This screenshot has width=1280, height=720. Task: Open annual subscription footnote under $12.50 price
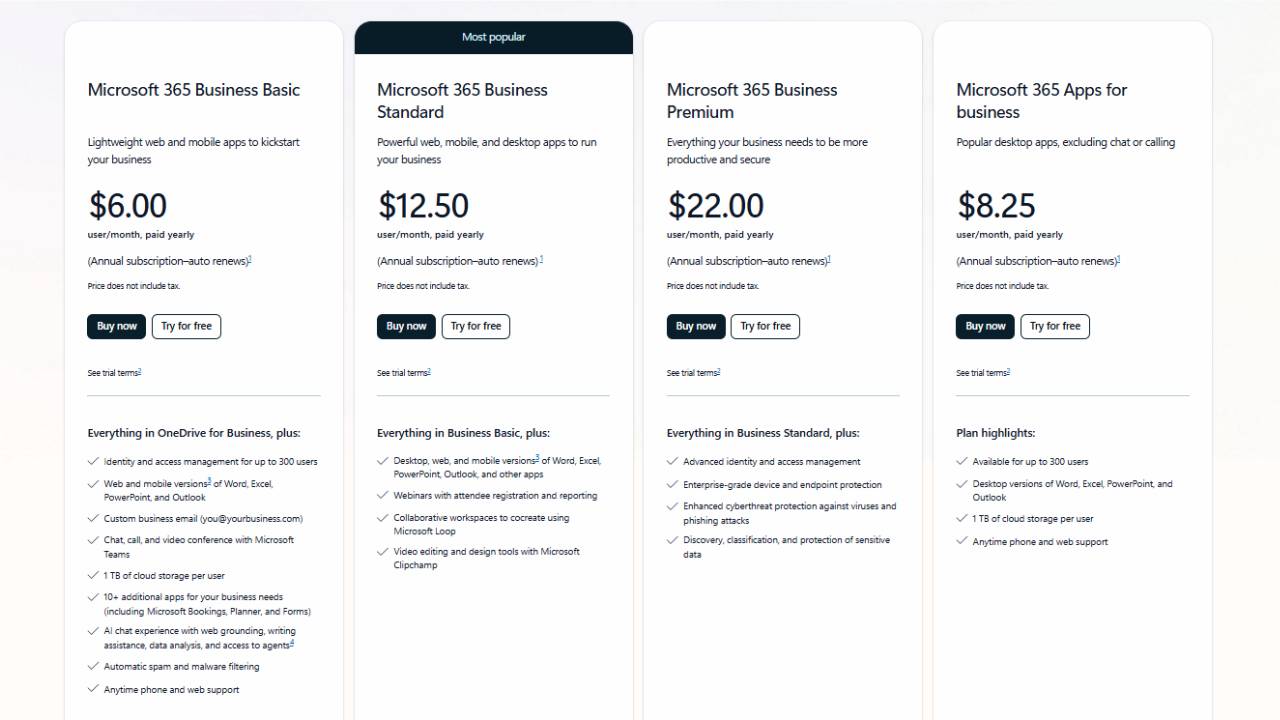[x=541, y=259]
